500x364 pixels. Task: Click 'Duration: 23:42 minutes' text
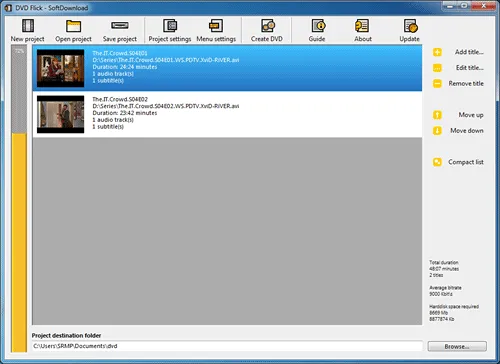pyautogui.click(x=125, y=113)
